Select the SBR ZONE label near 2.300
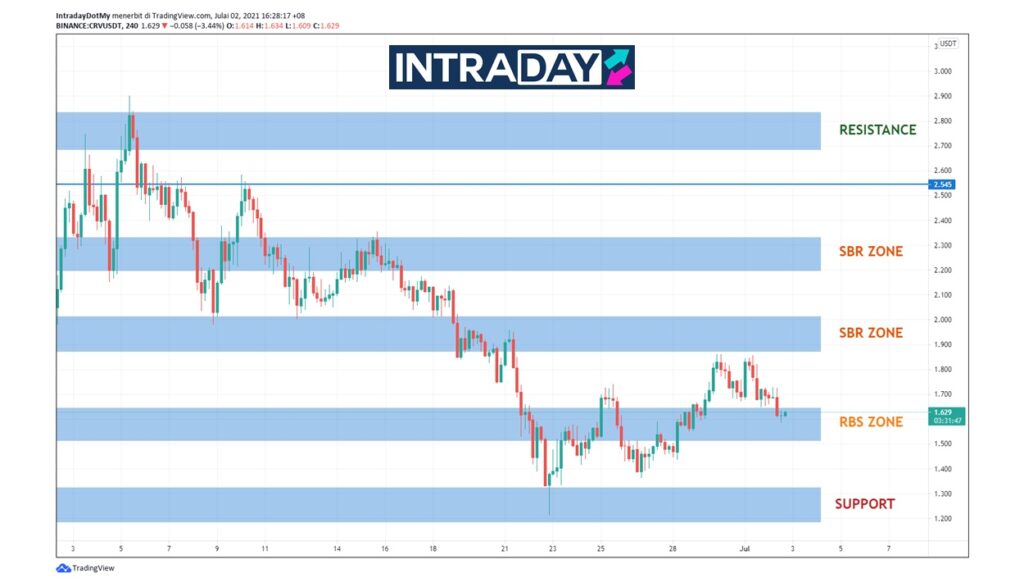The image size is (1024, 587). [870, 251]
